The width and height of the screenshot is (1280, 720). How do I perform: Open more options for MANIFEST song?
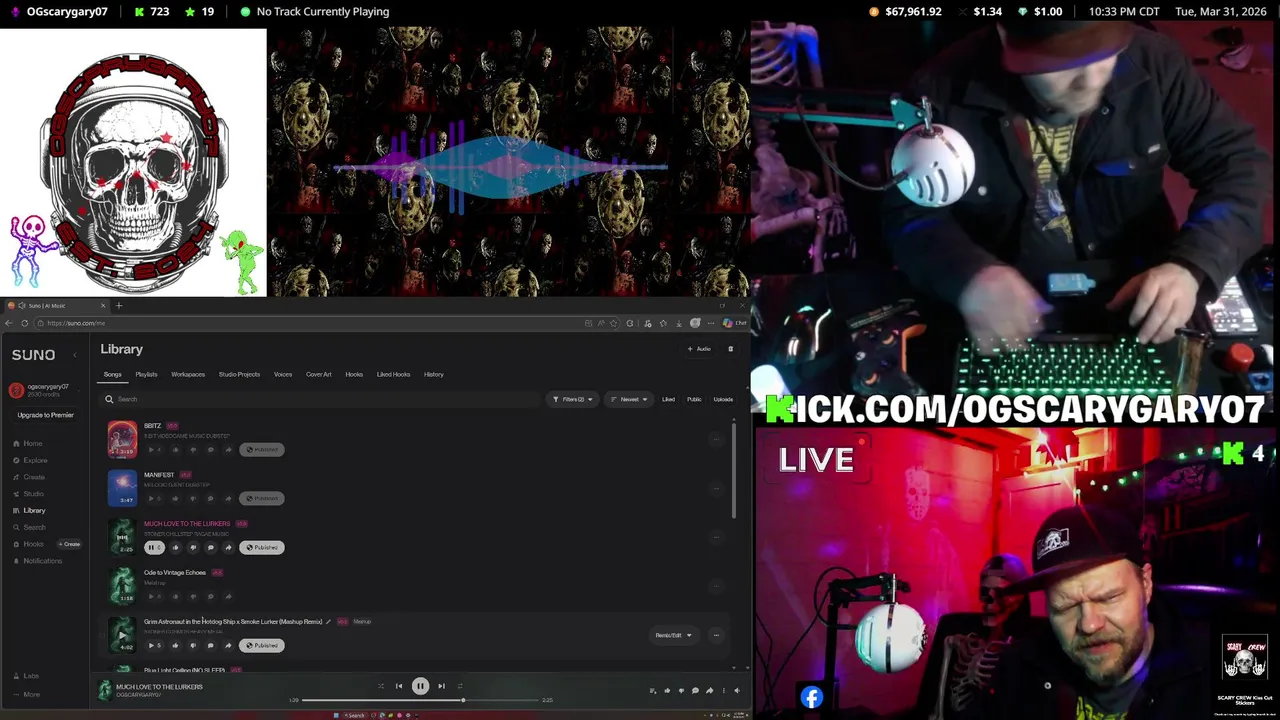point(716,488)
